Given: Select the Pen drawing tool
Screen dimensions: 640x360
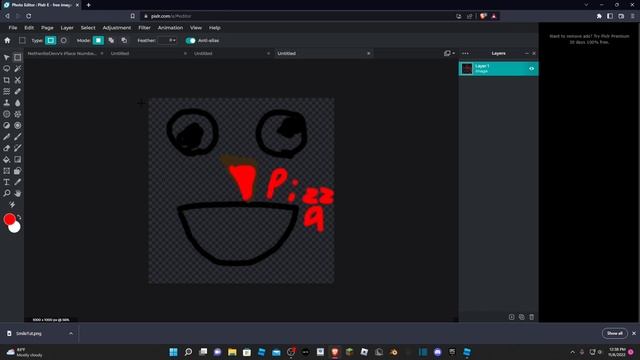Looking at the screenshot, I should [x=7, y=137].
